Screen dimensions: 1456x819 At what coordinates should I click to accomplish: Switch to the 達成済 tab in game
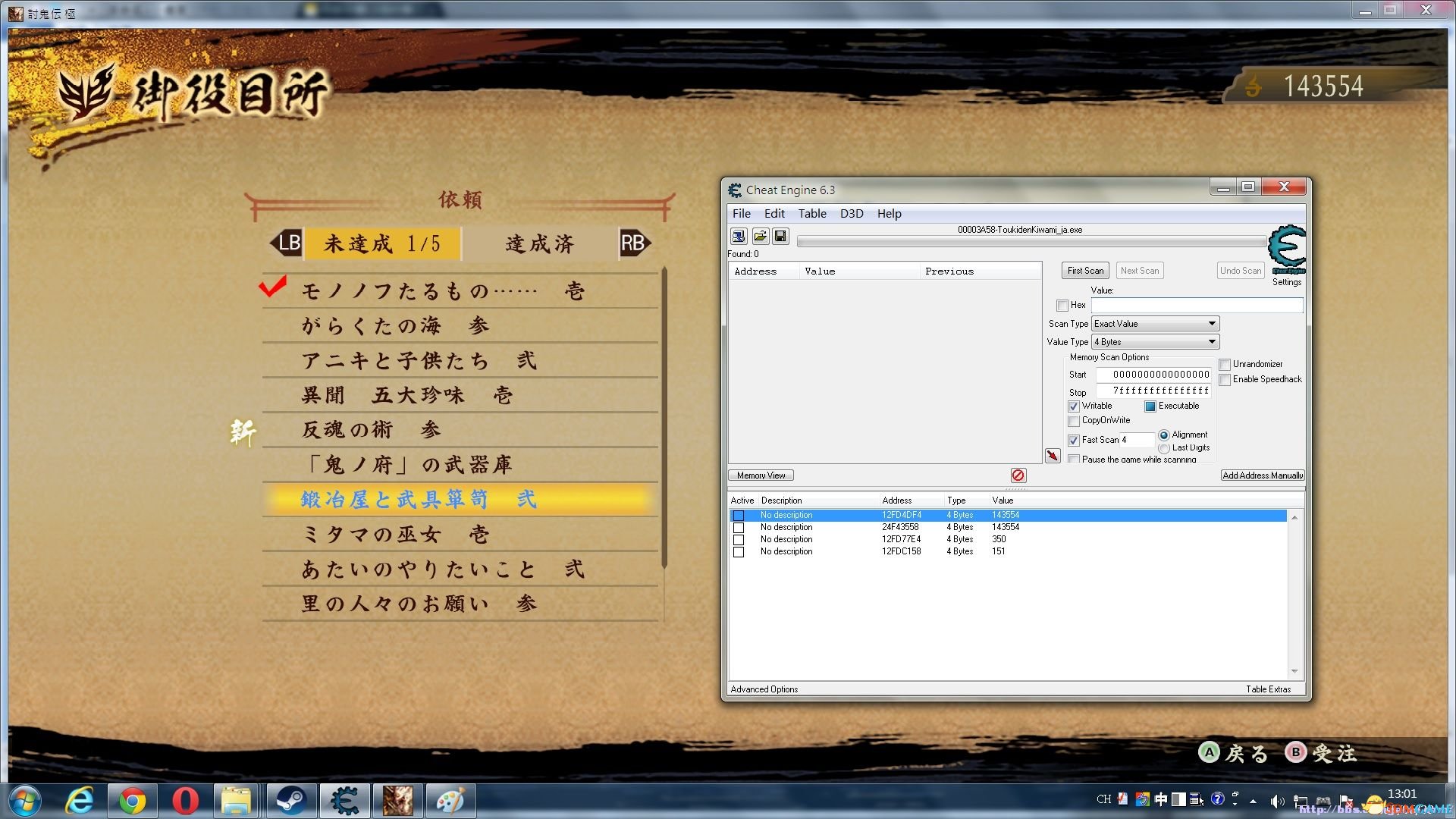coord(540,243)
